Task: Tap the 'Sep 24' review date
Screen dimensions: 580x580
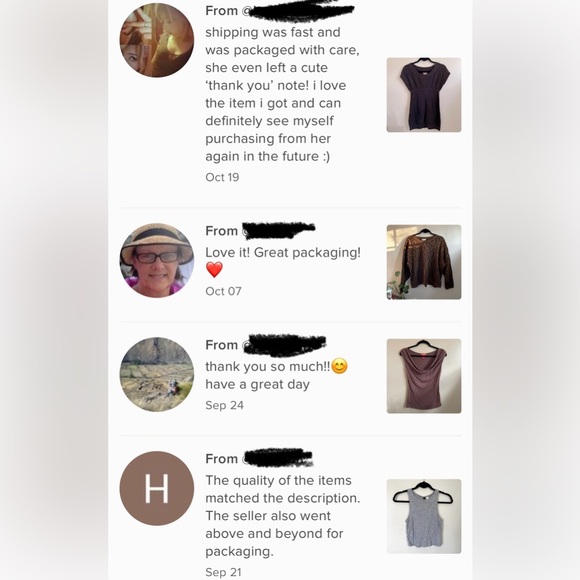Action: click(225, 405)
